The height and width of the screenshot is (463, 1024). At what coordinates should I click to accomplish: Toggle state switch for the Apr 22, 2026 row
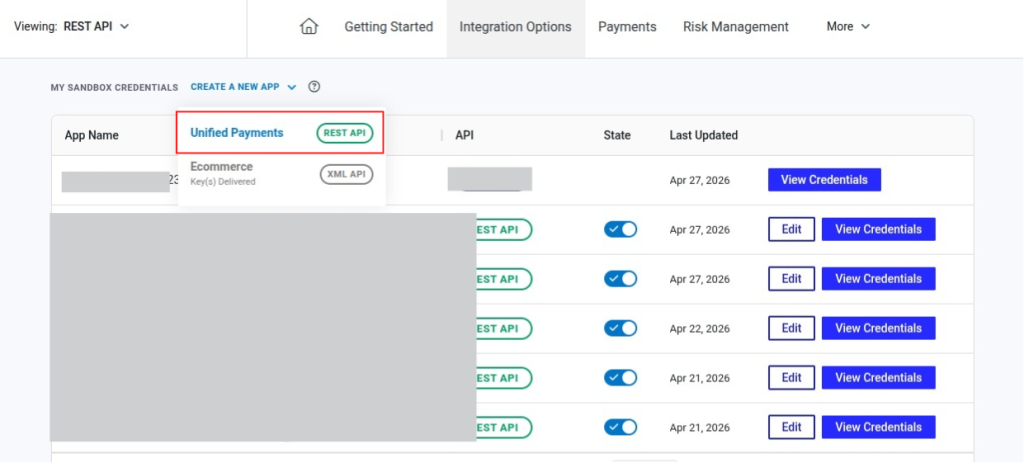point(620,328)
